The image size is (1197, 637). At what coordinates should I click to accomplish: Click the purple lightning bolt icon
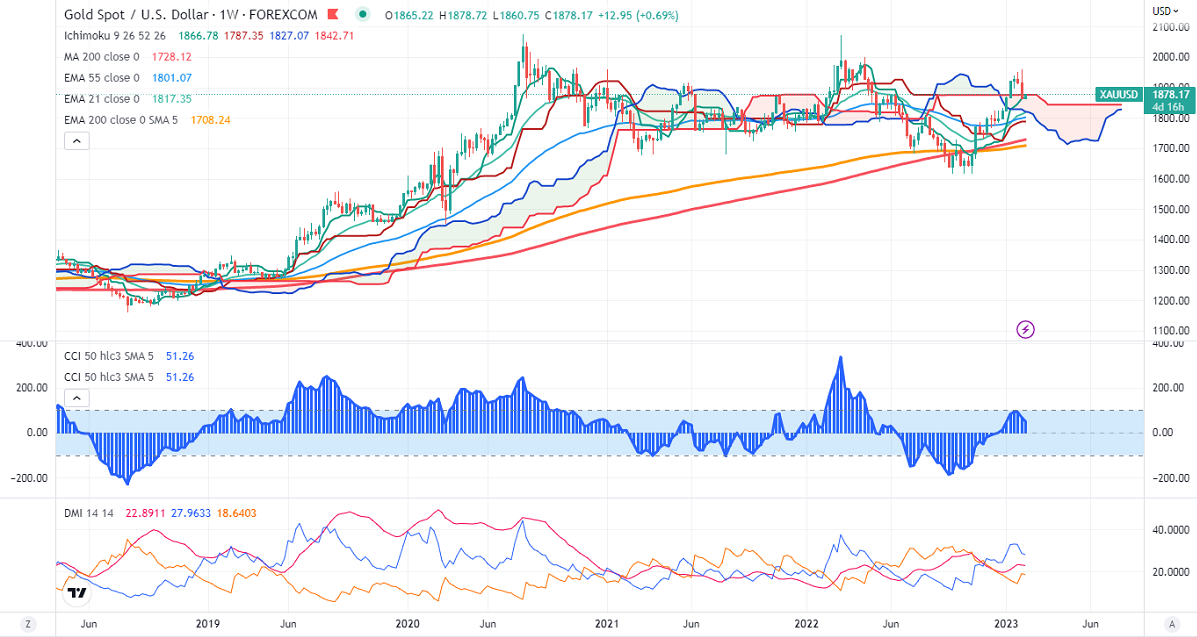(1025, 328)
